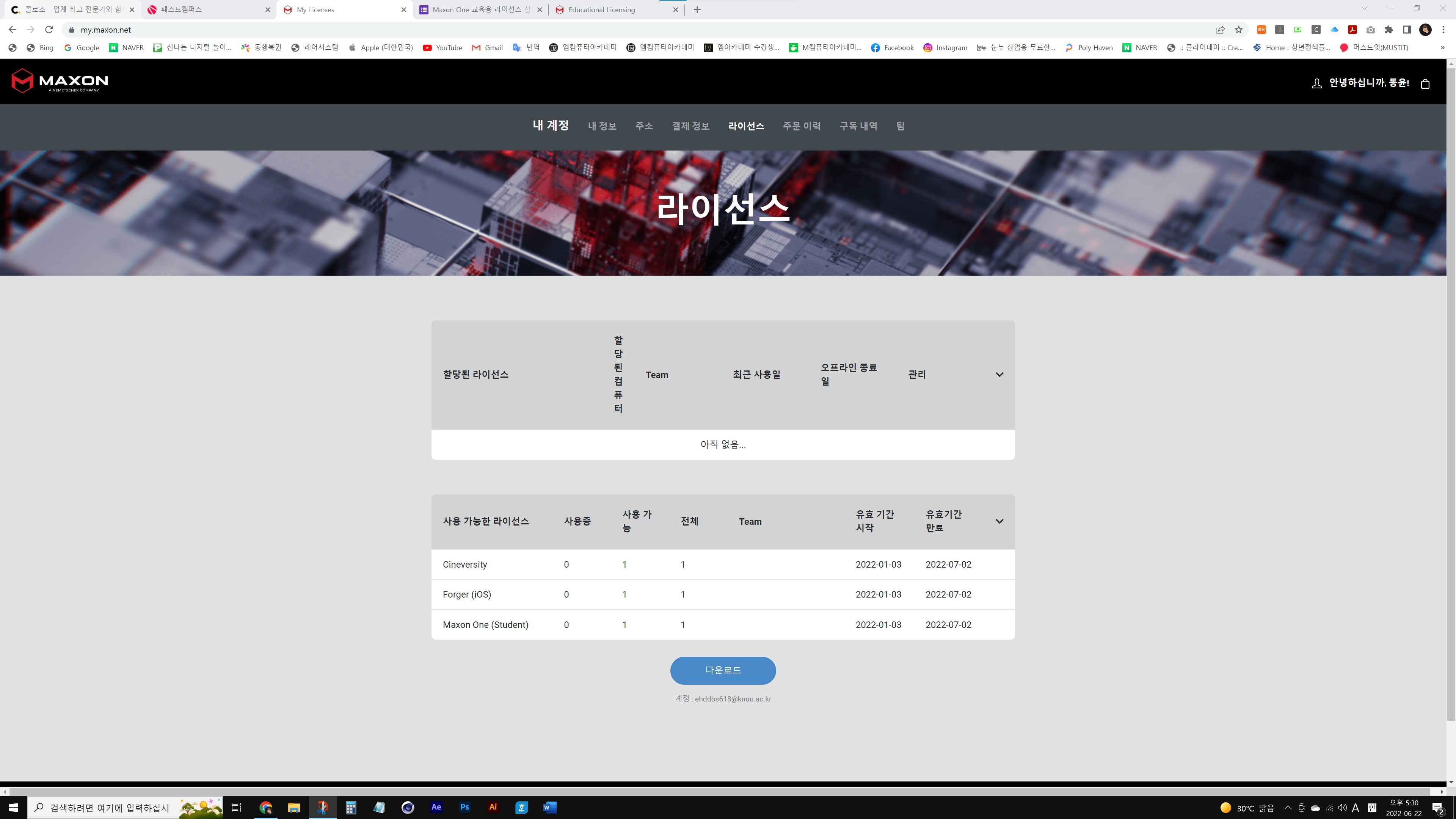Viewport: 1456px width, 819px height.
Task: Click the address bar URL field
Action: pyautogui.click(x=639, y=30)
